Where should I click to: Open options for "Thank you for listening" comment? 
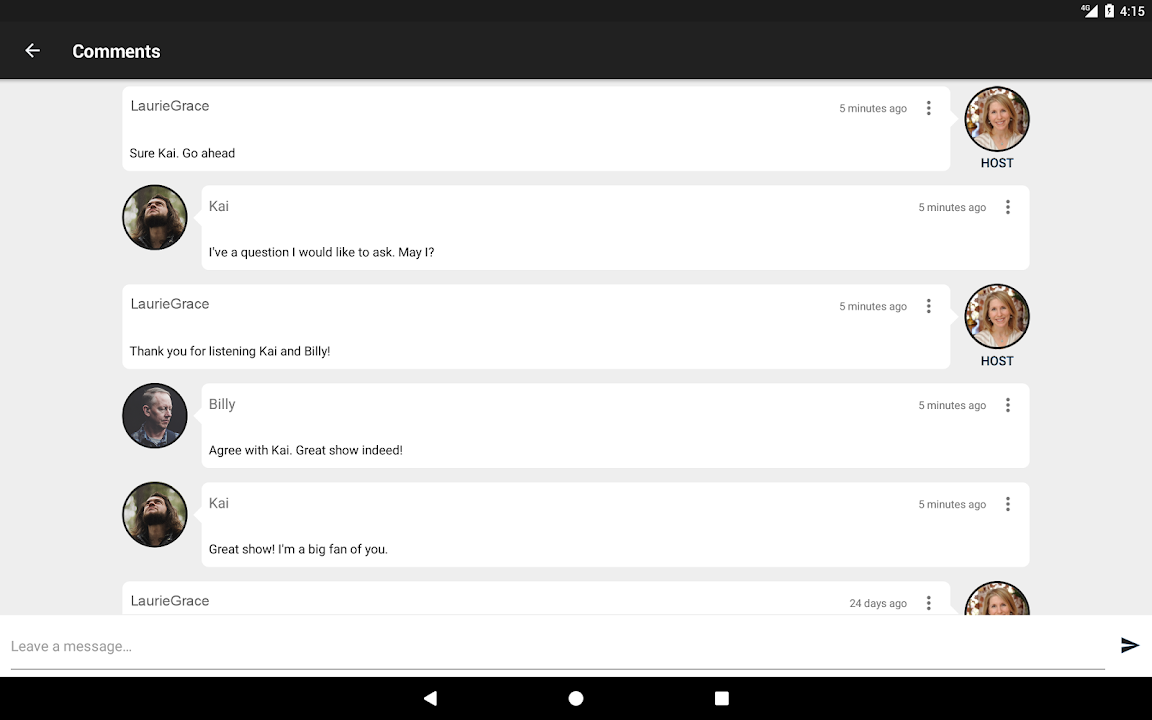pos(928,306)
